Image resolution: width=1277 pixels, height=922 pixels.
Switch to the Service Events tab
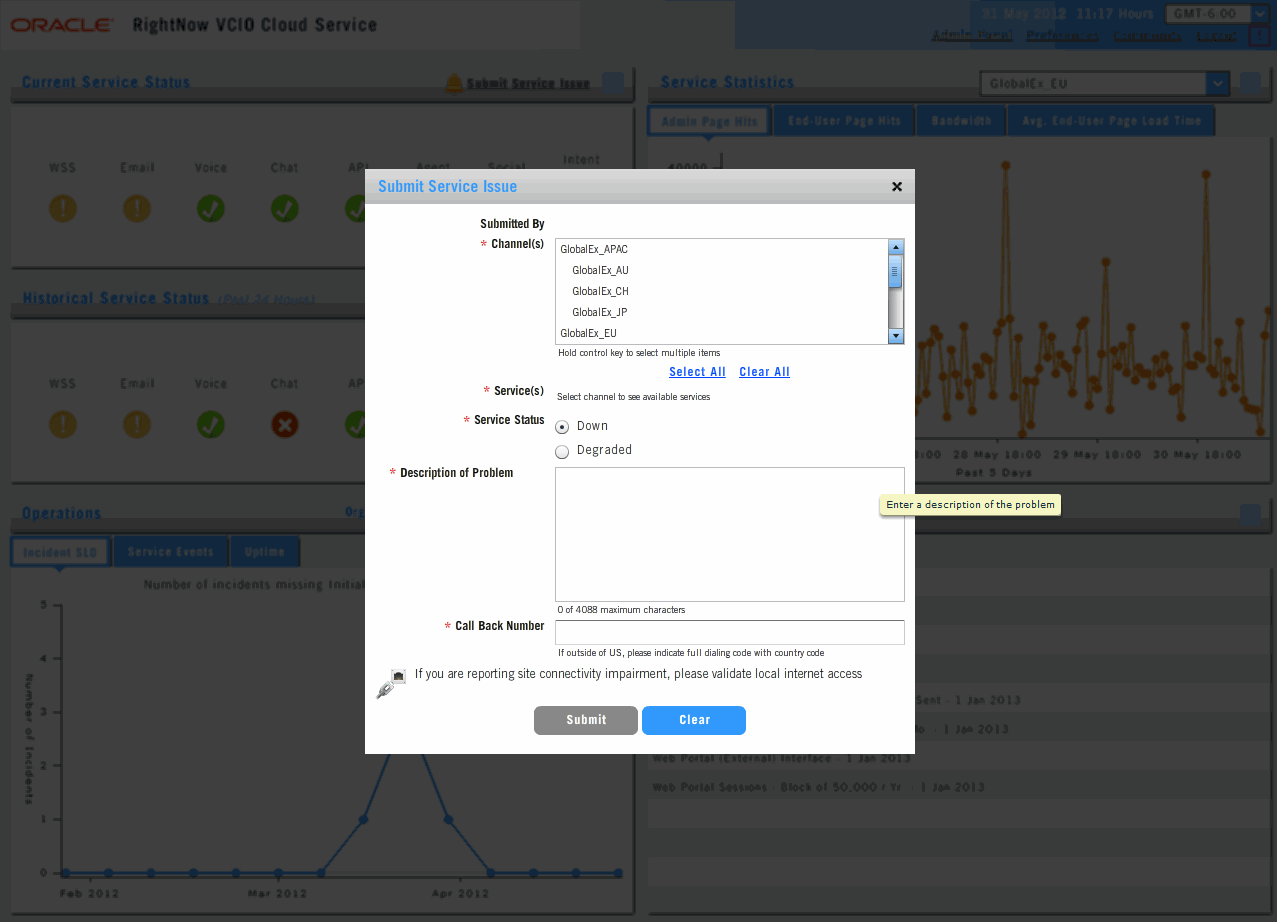coord(171,552)
